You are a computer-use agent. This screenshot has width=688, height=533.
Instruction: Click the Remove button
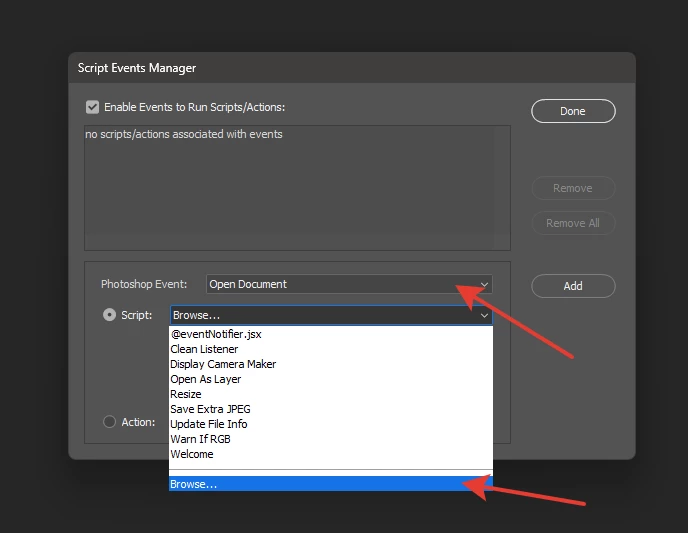click(x=573, y=188)
